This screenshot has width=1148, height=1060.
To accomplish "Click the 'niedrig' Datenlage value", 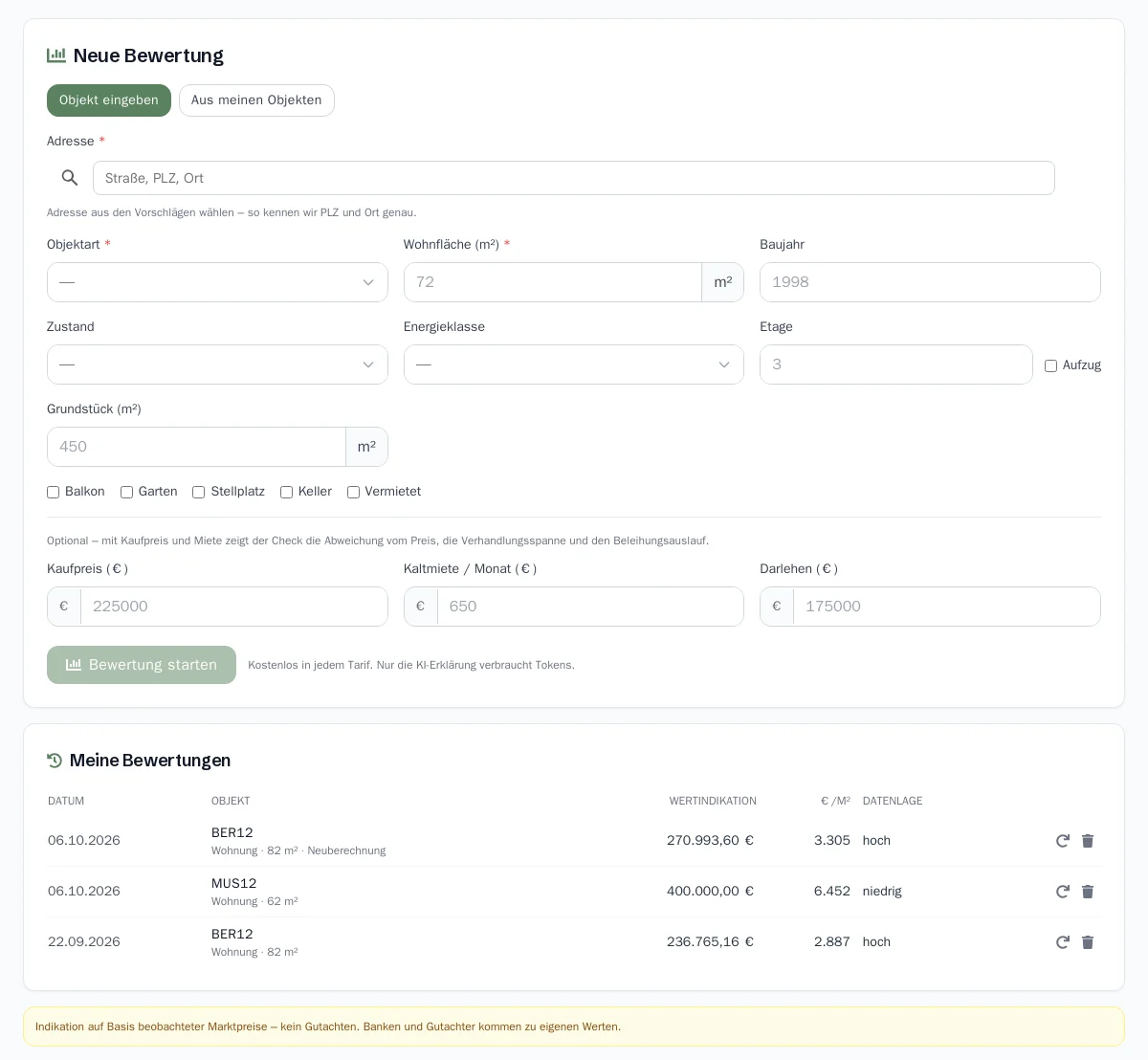I will tap(882, 892).
